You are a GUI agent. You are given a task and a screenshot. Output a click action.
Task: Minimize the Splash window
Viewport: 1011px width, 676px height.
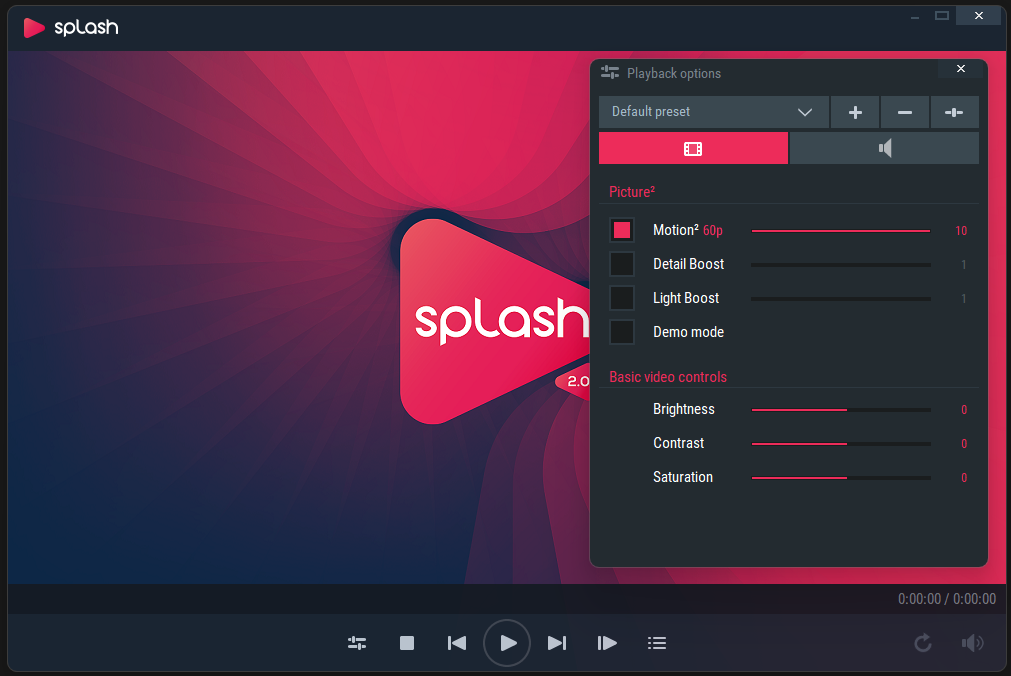tap(915, 16)
